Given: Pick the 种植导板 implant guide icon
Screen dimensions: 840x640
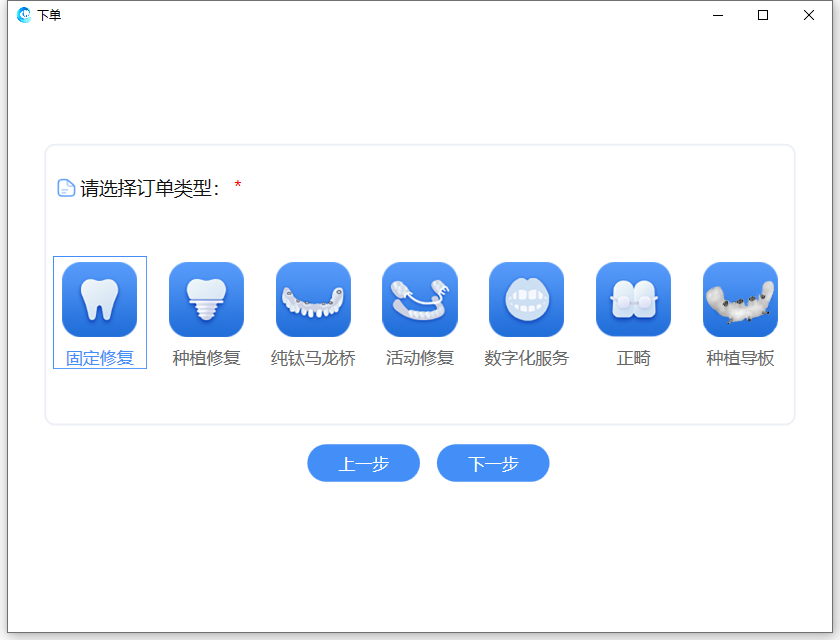Looking at the screenshot, I should pyautogui.click(x=740, y=299).
